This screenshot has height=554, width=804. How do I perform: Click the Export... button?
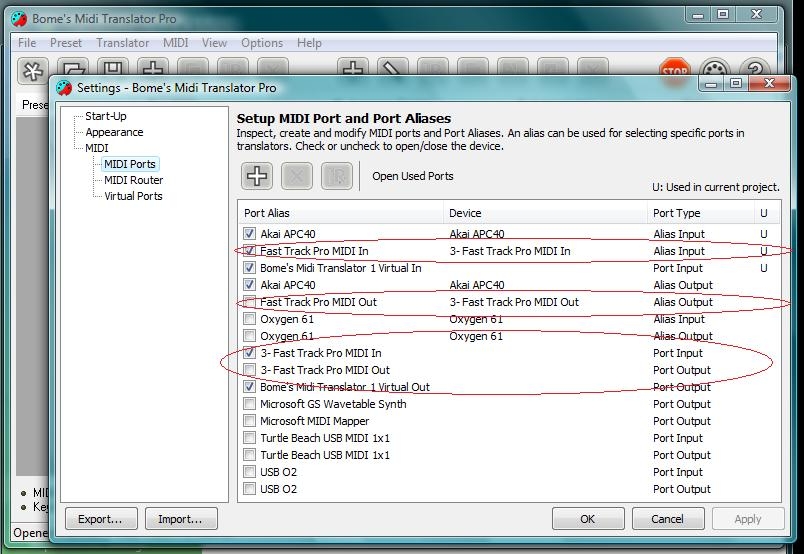tap(100, 519)
